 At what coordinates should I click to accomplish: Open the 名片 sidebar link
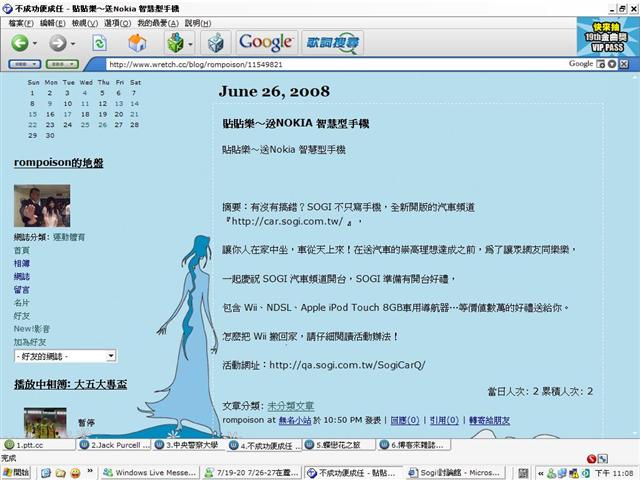click(22, 303)
